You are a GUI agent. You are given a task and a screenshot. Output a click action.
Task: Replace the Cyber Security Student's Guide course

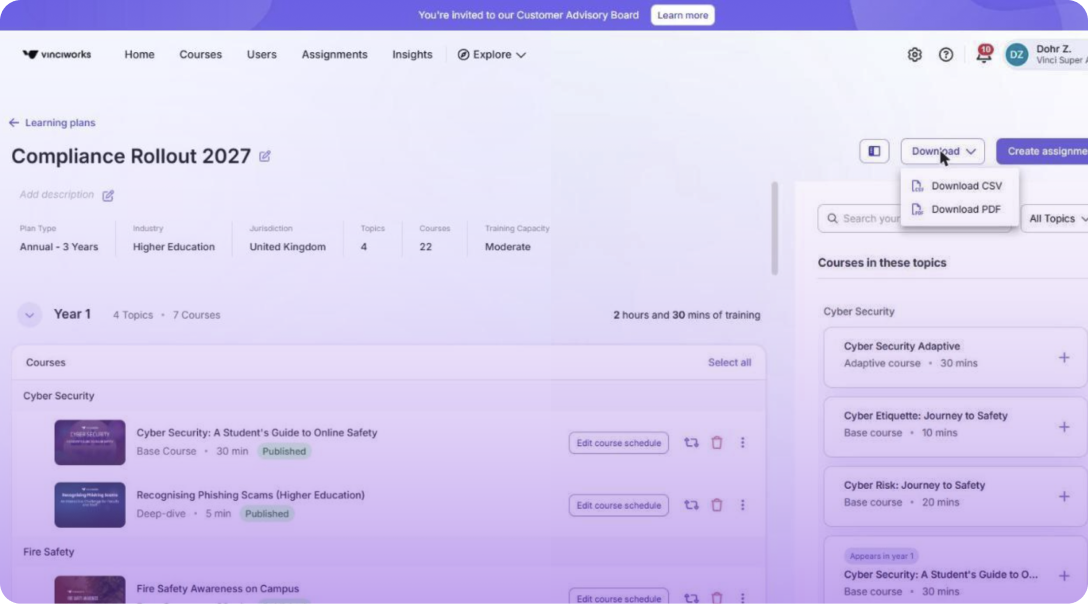click(x=691, y=442)
